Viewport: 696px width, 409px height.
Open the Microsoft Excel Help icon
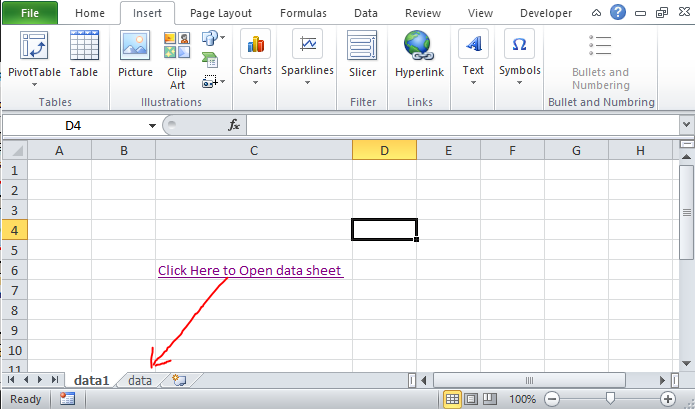point(619,13)
